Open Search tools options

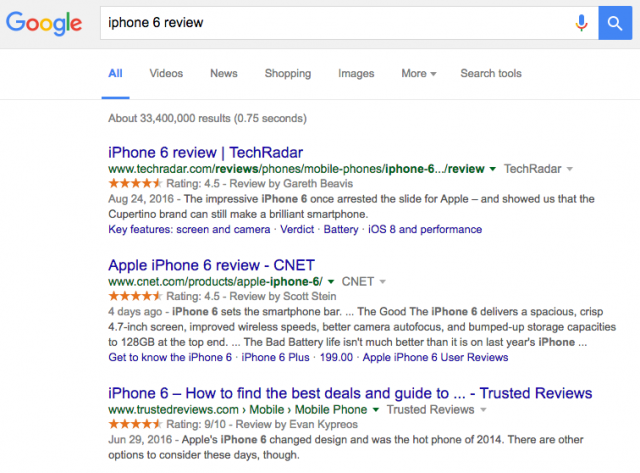(491, 73)
